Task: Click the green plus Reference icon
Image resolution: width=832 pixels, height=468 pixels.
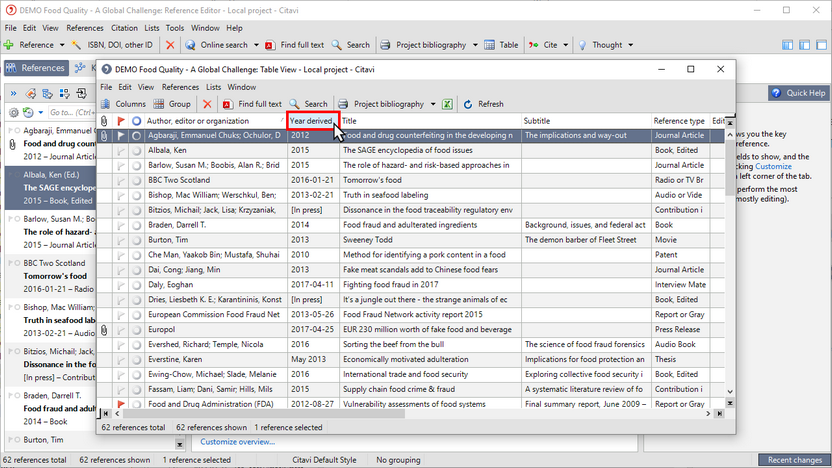Action: [8, 45]
